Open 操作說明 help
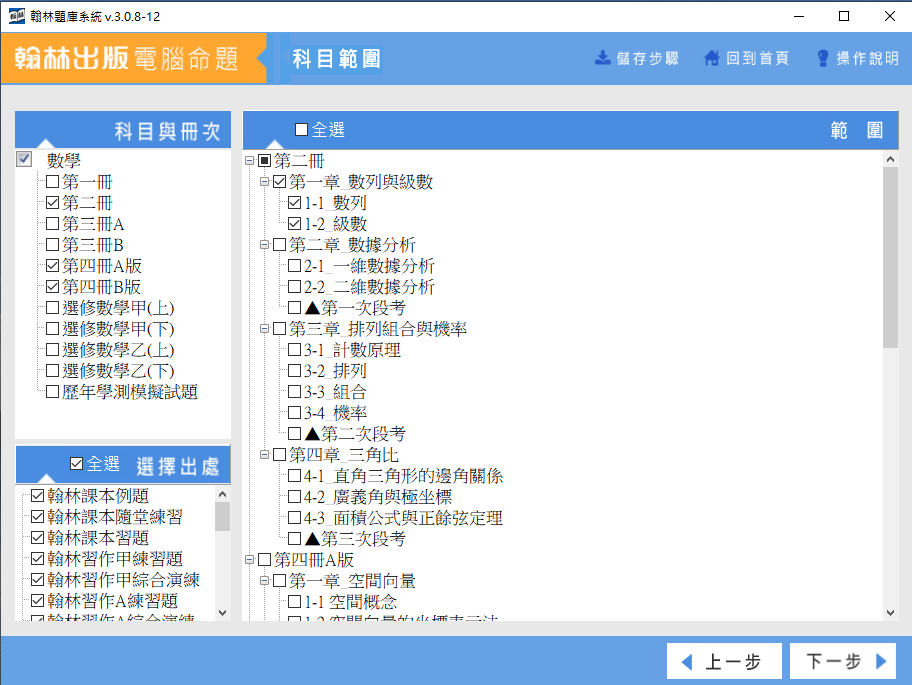The height and width of the screenshot is (685, 912). click(x=857, y=58)
